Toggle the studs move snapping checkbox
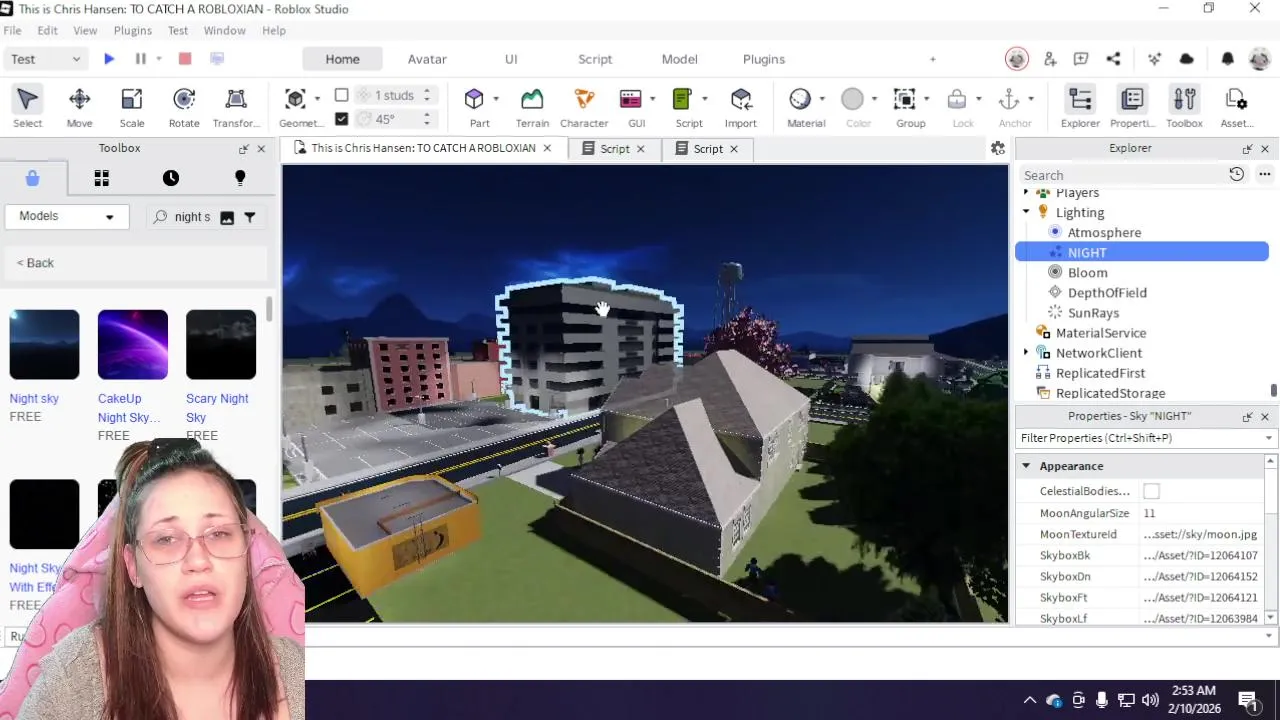The image size is (1280, 720). (x=341, y=95)
